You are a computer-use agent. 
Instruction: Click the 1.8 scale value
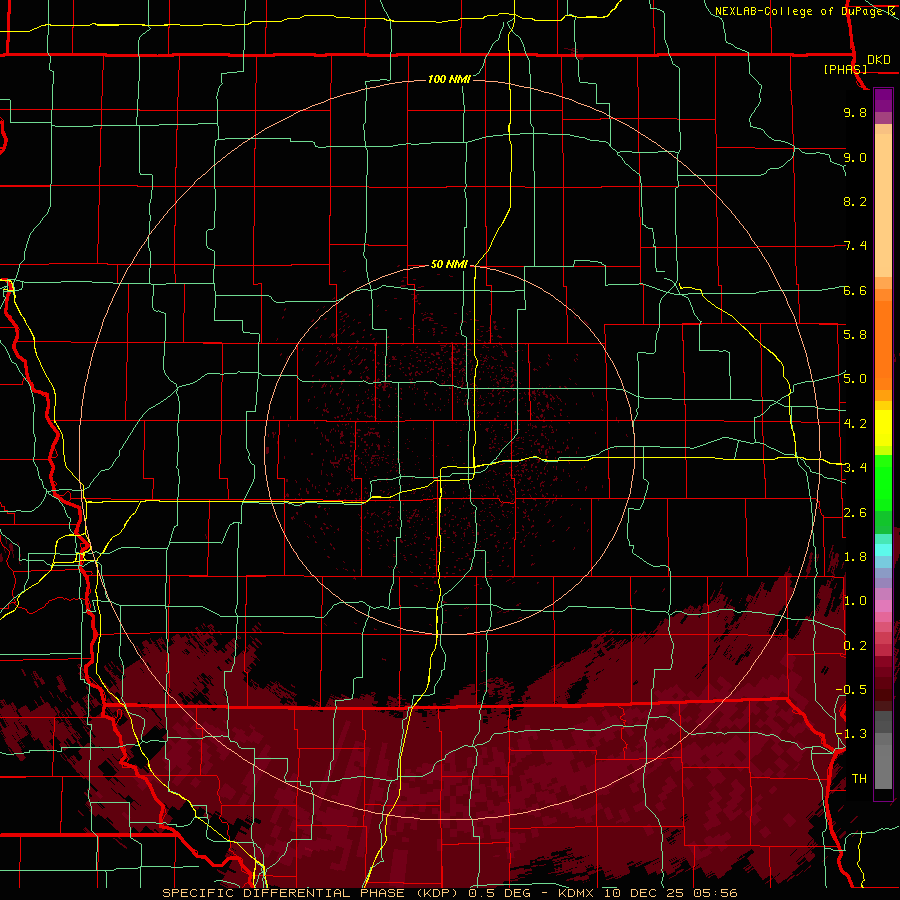(855, 556)
